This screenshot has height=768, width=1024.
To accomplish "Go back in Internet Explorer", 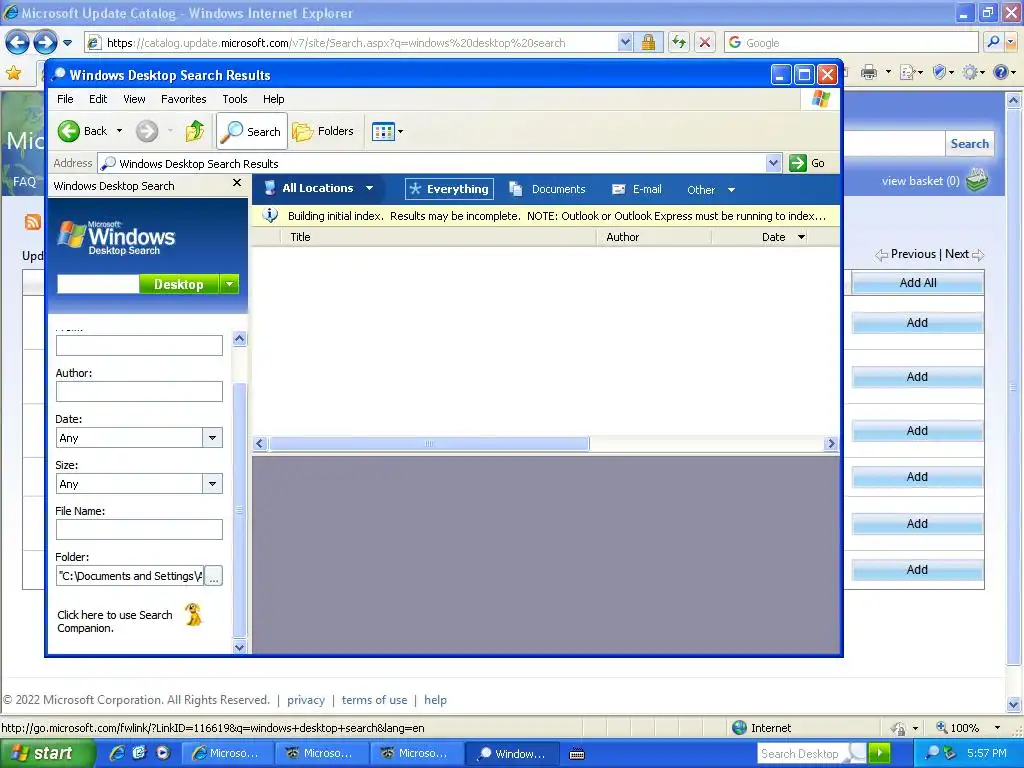I will [x=18, y=42].
